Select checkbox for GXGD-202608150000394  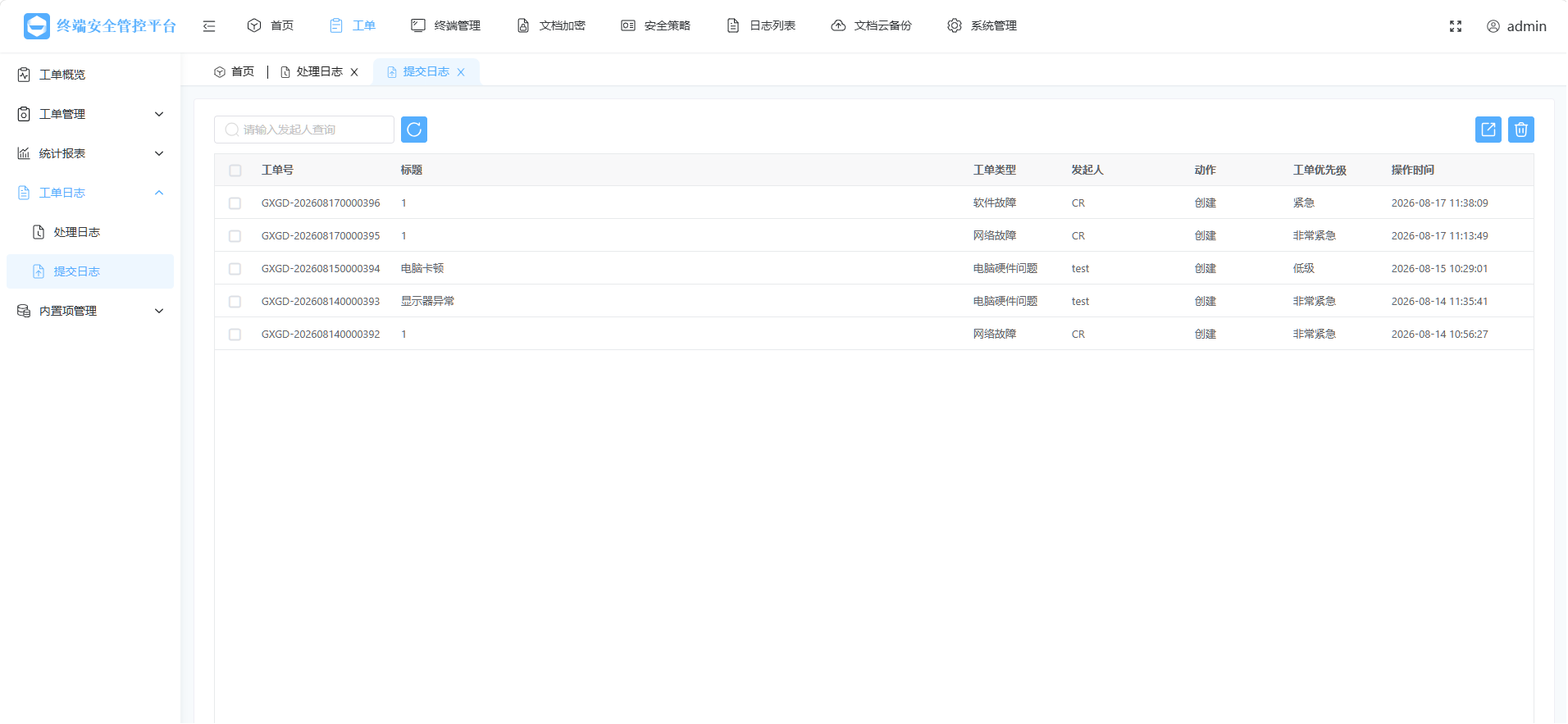pos(235,269)
